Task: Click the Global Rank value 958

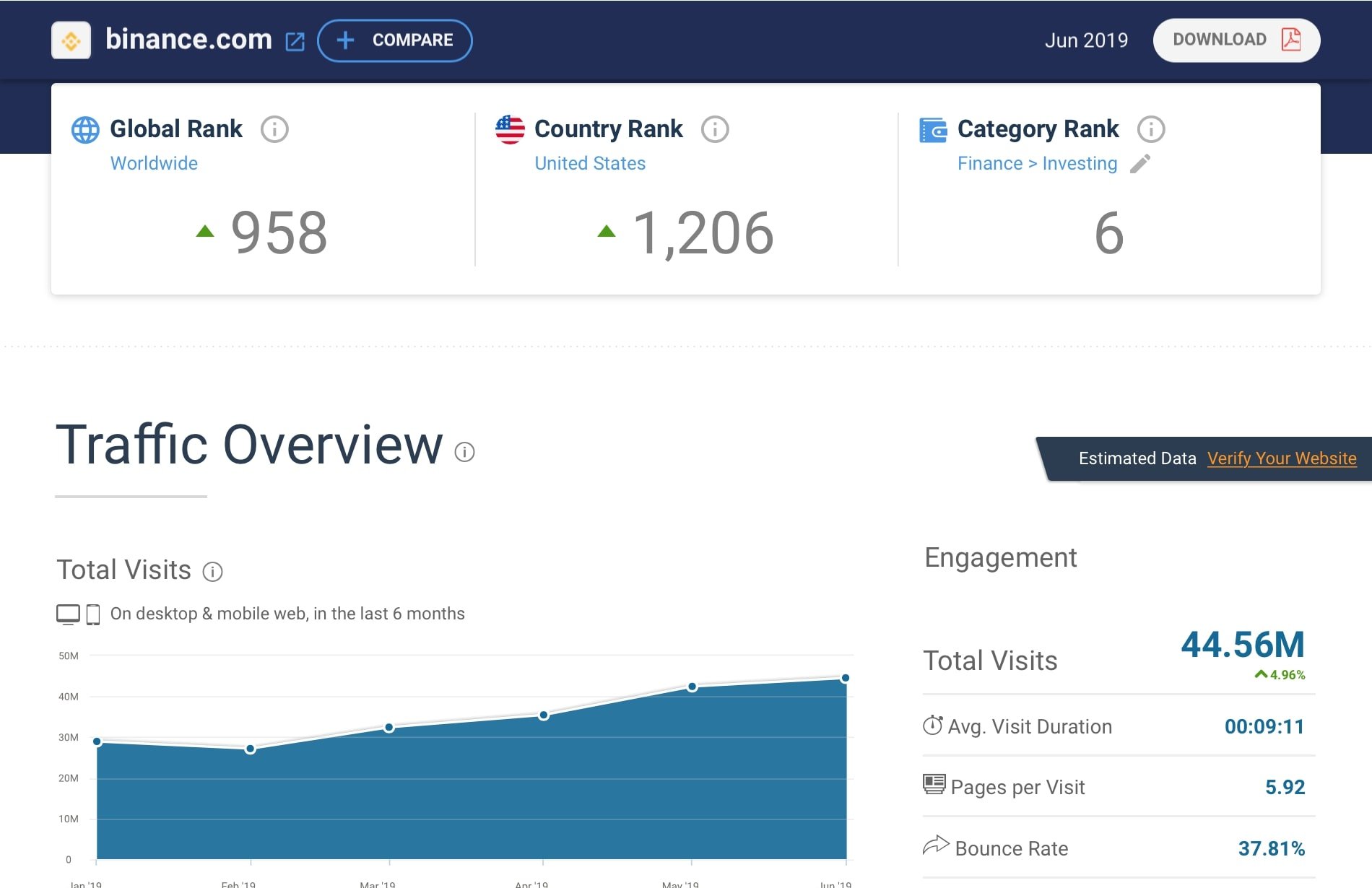Action: click(279, 232)
